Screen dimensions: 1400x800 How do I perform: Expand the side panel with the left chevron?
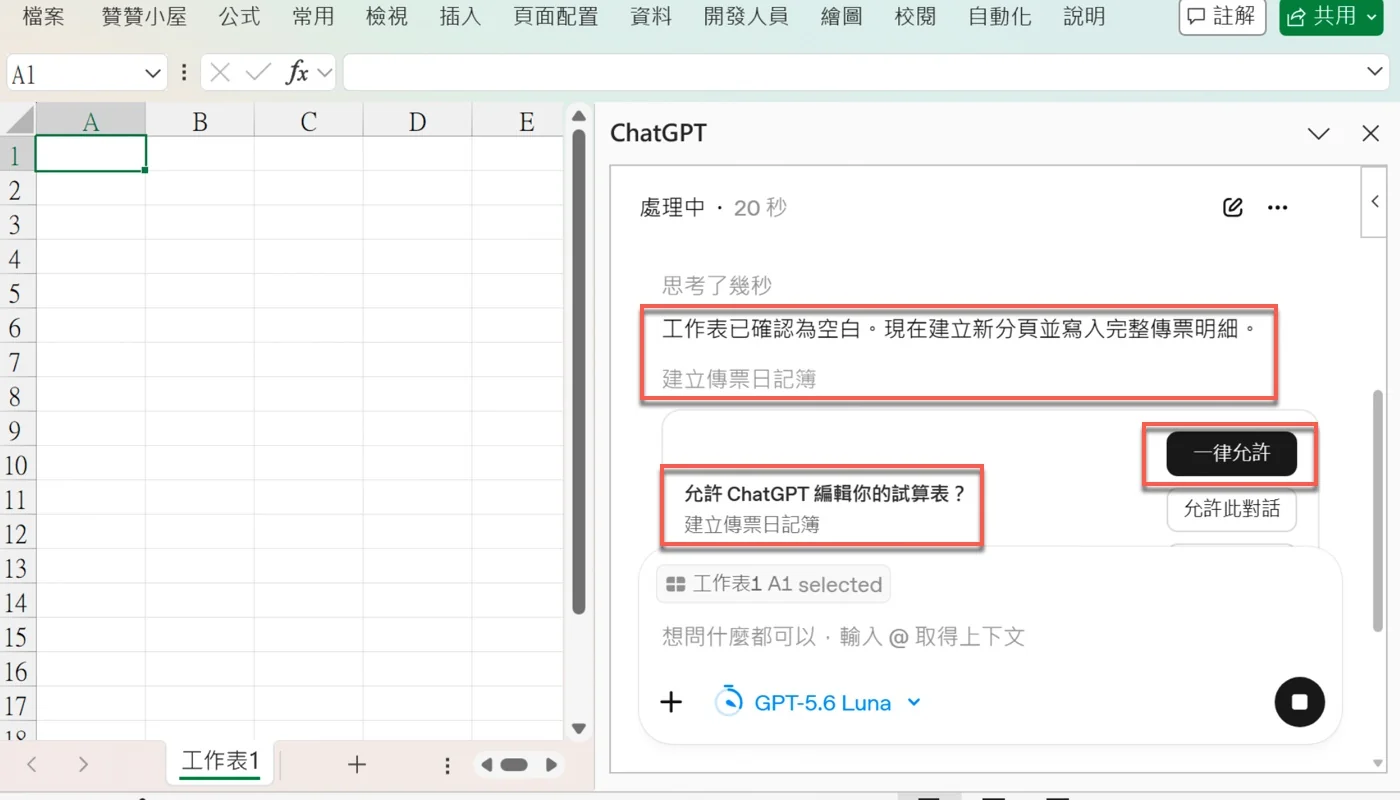click(1375, 202)
